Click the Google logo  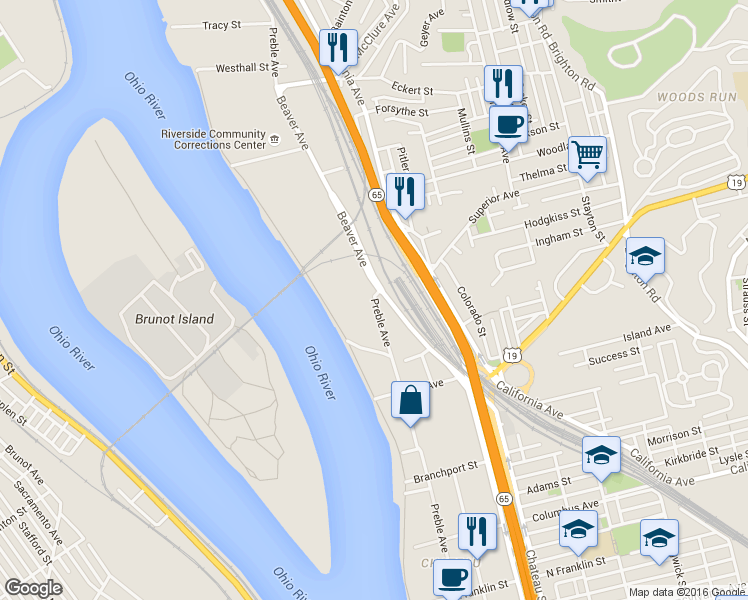33,588
